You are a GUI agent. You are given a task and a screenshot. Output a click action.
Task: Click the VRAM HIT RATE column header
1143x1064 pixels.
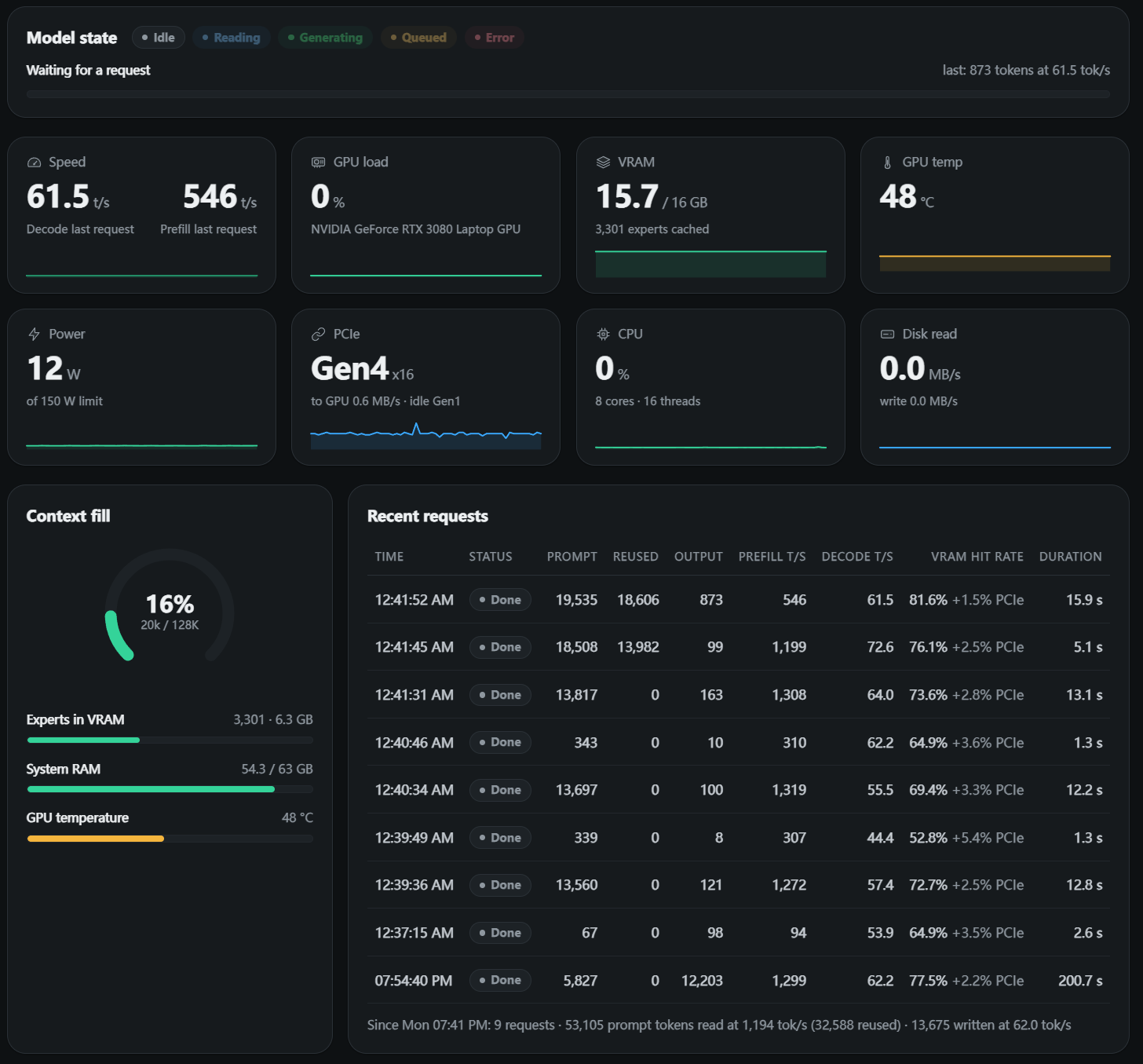tap(977, 557)
